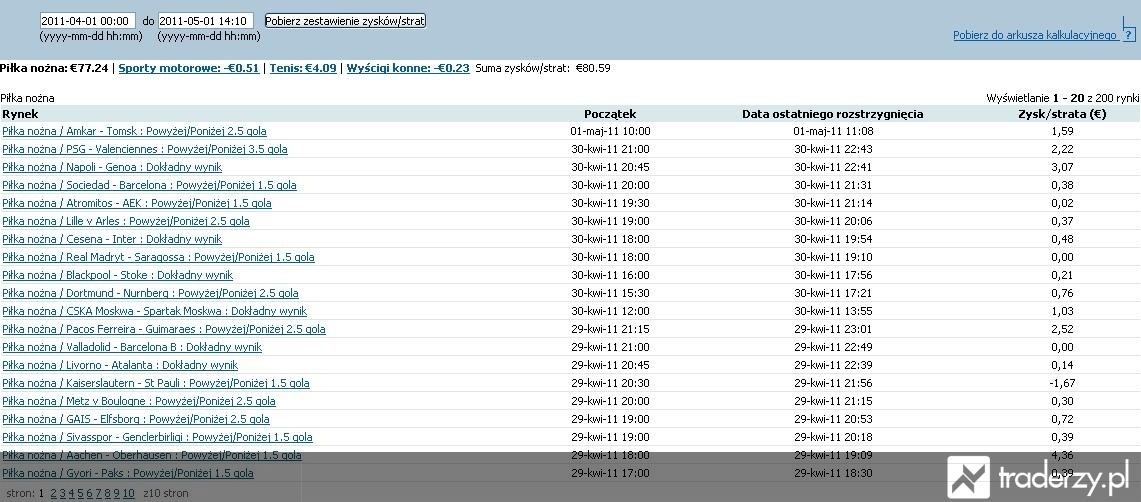Open Gyori - Paks market link

(128, 473)
